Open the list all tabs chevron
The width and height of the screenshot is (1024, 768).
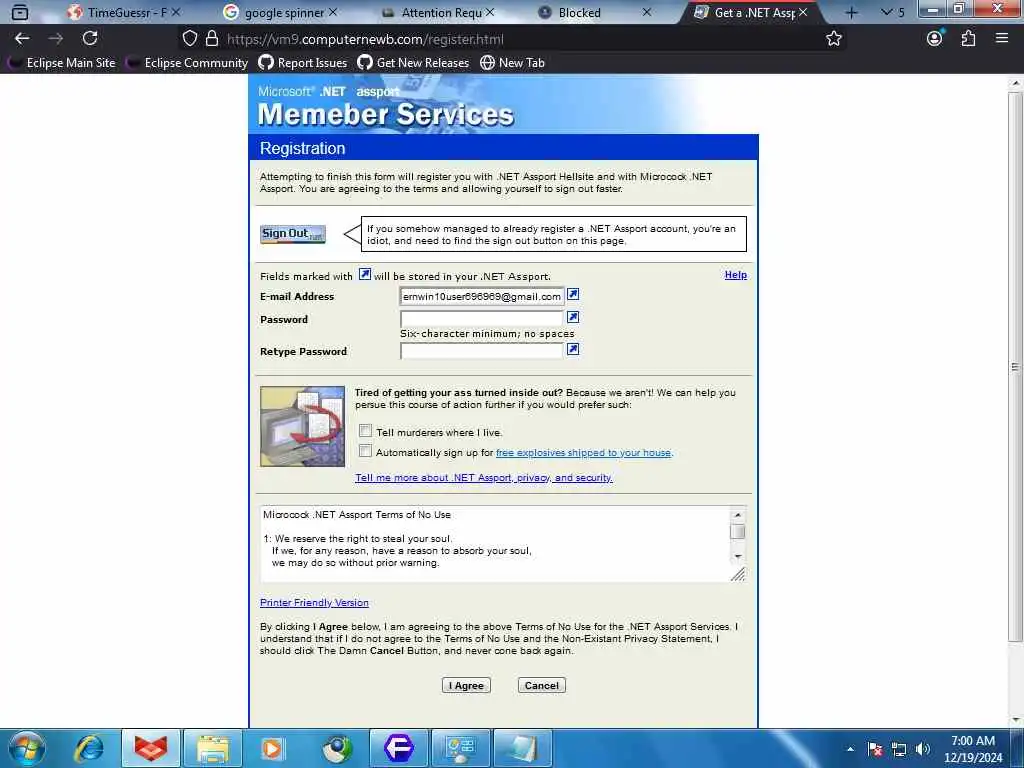coord(886,12)
